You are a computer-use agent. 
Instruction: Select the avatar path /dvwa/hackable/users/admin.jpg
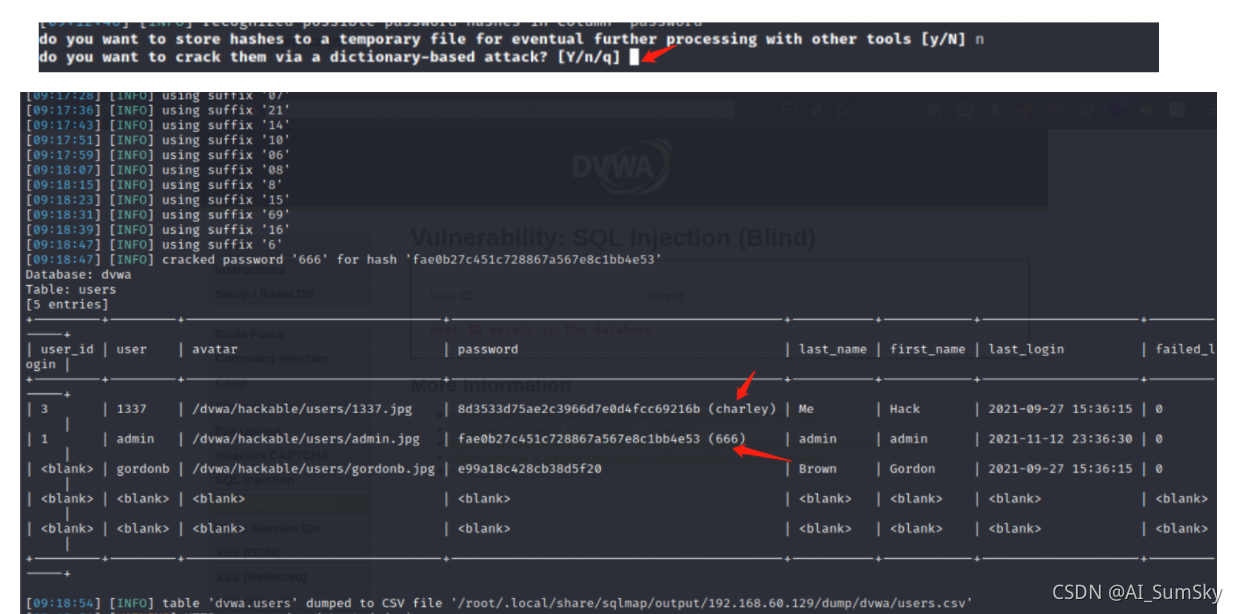[x=306, y=439]
